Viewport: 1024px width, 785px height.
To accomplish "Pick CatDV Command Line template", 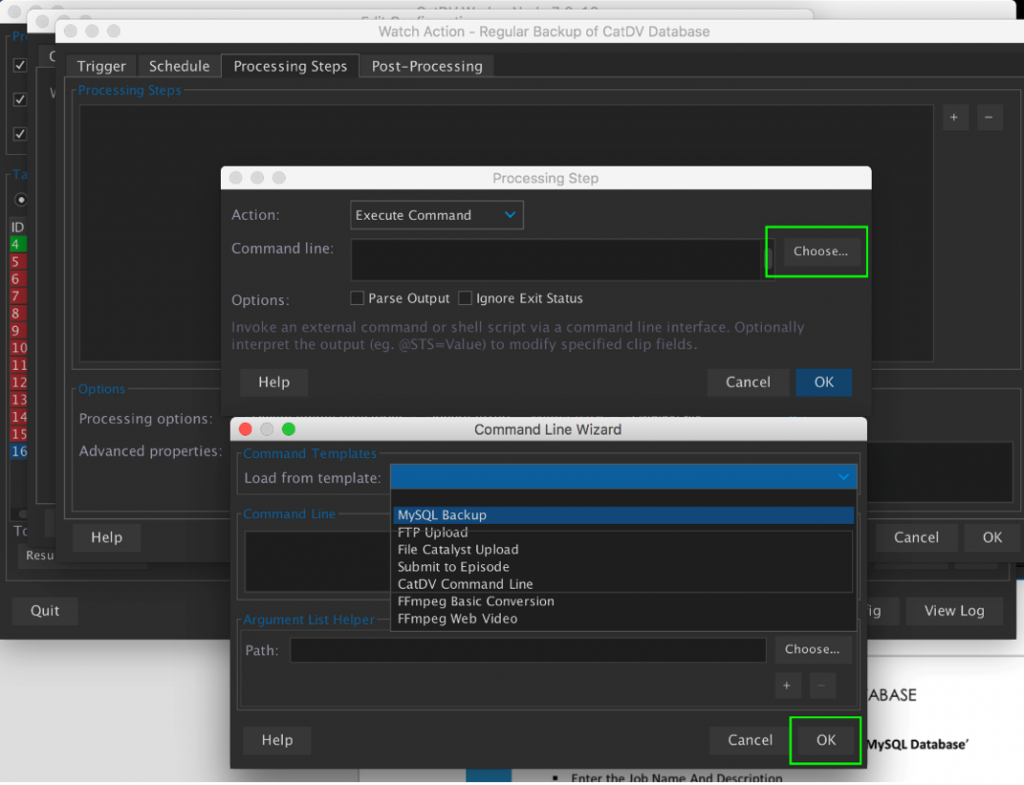I will [x=465, y=584].
